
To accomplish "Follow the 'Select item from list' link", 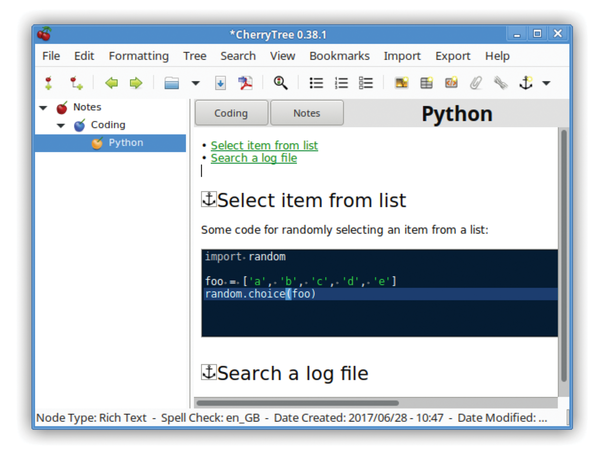I will click(264, 145).
